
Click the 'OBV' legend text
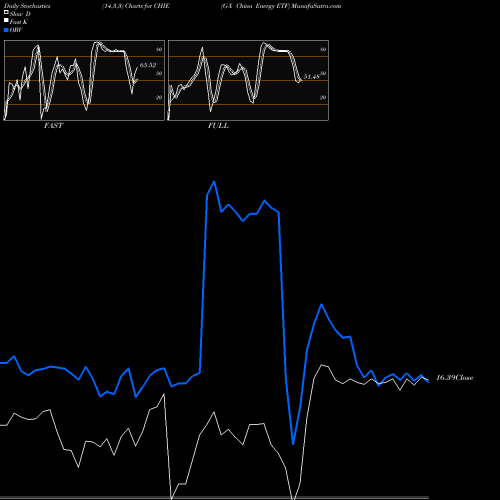click(x=16, y=30)
